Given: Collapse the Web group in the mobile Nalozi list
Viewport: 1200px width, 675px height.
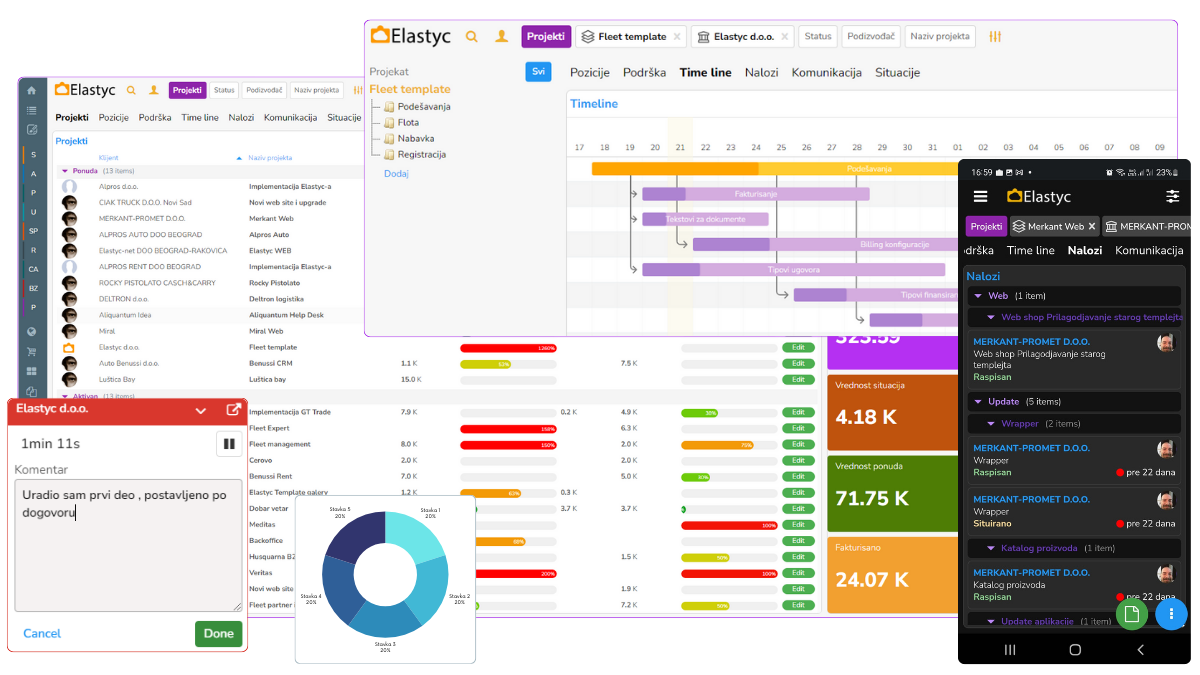Looking at the screenshot, I should coord(978,296).
